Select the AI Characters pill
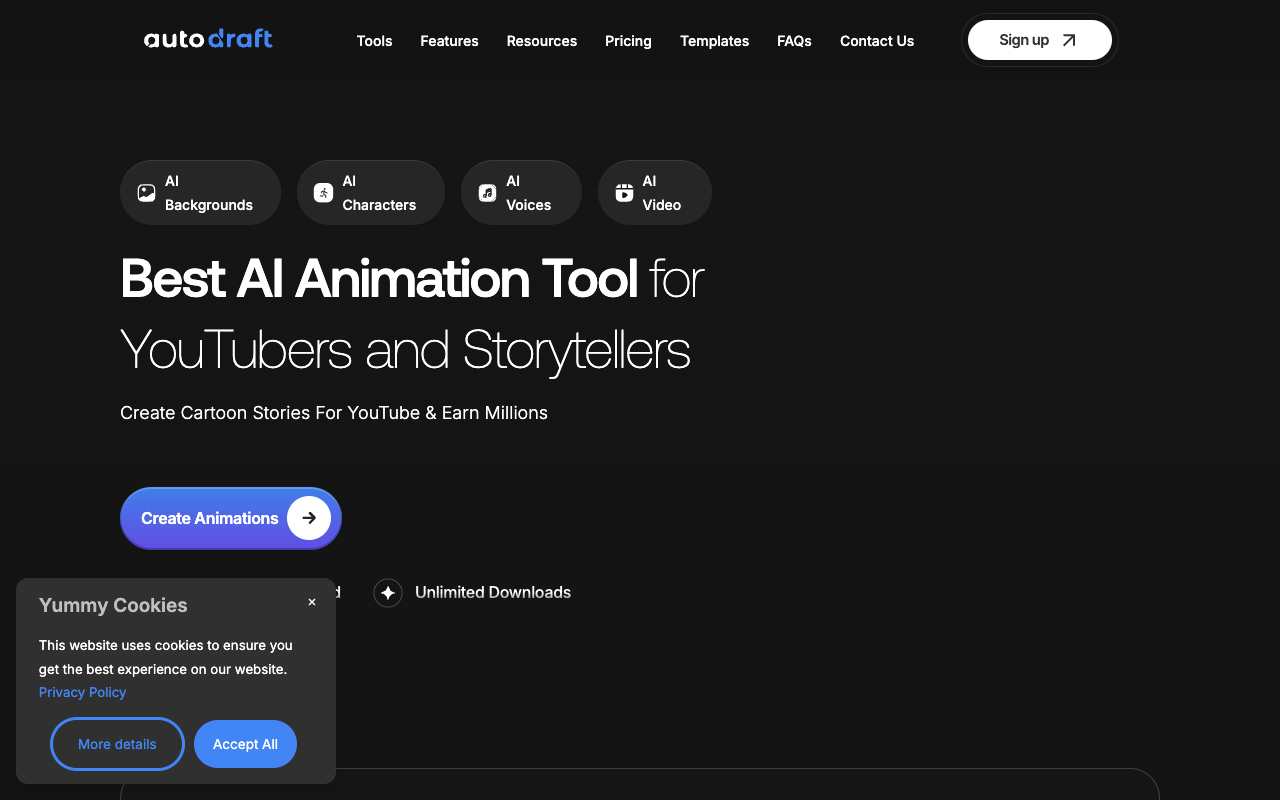The width and height of the screenshot is (1280, 800). point(370,193)
